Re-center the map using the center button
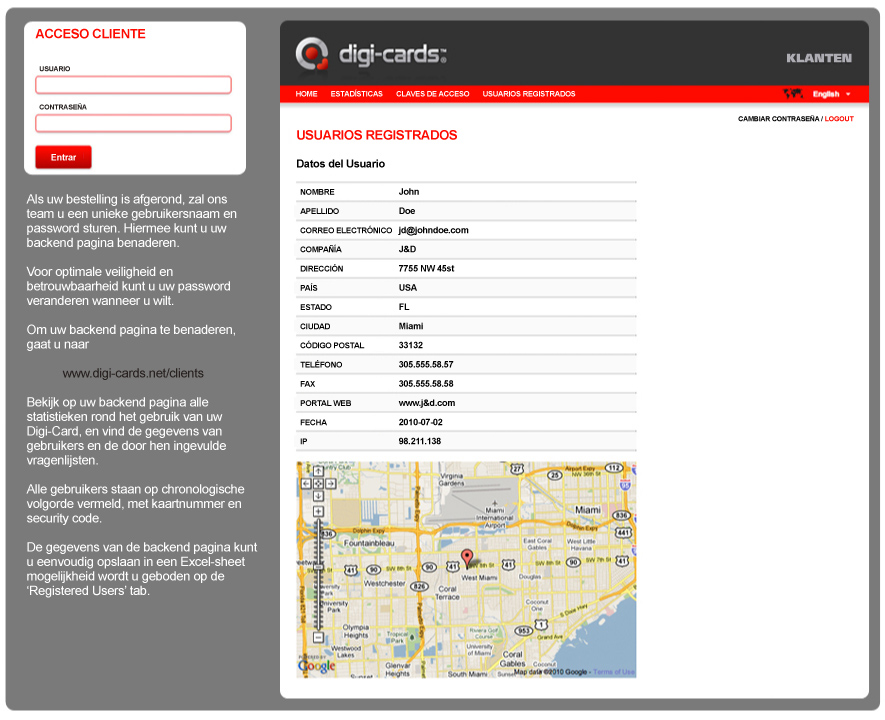 point(318,483)
